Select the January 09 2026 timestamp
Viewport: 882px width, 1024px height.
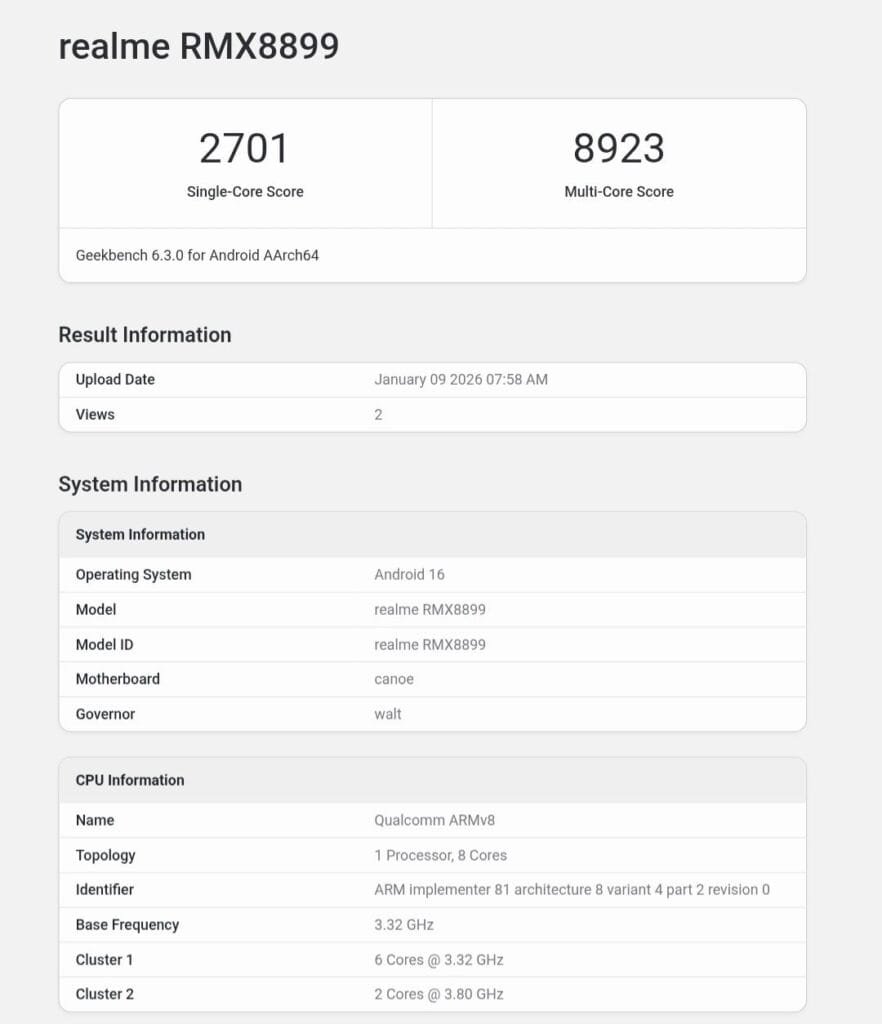click(x=460, y=380)
